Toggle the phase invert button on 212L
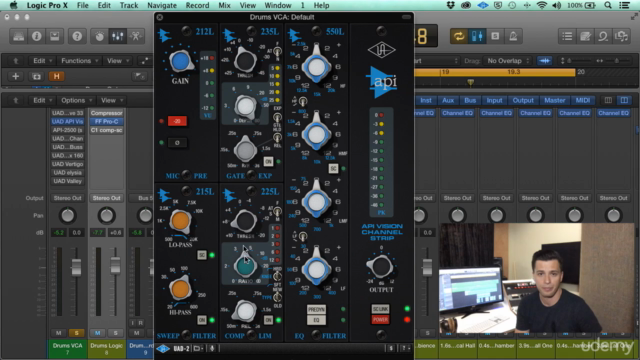 click(x=177, y=142)
